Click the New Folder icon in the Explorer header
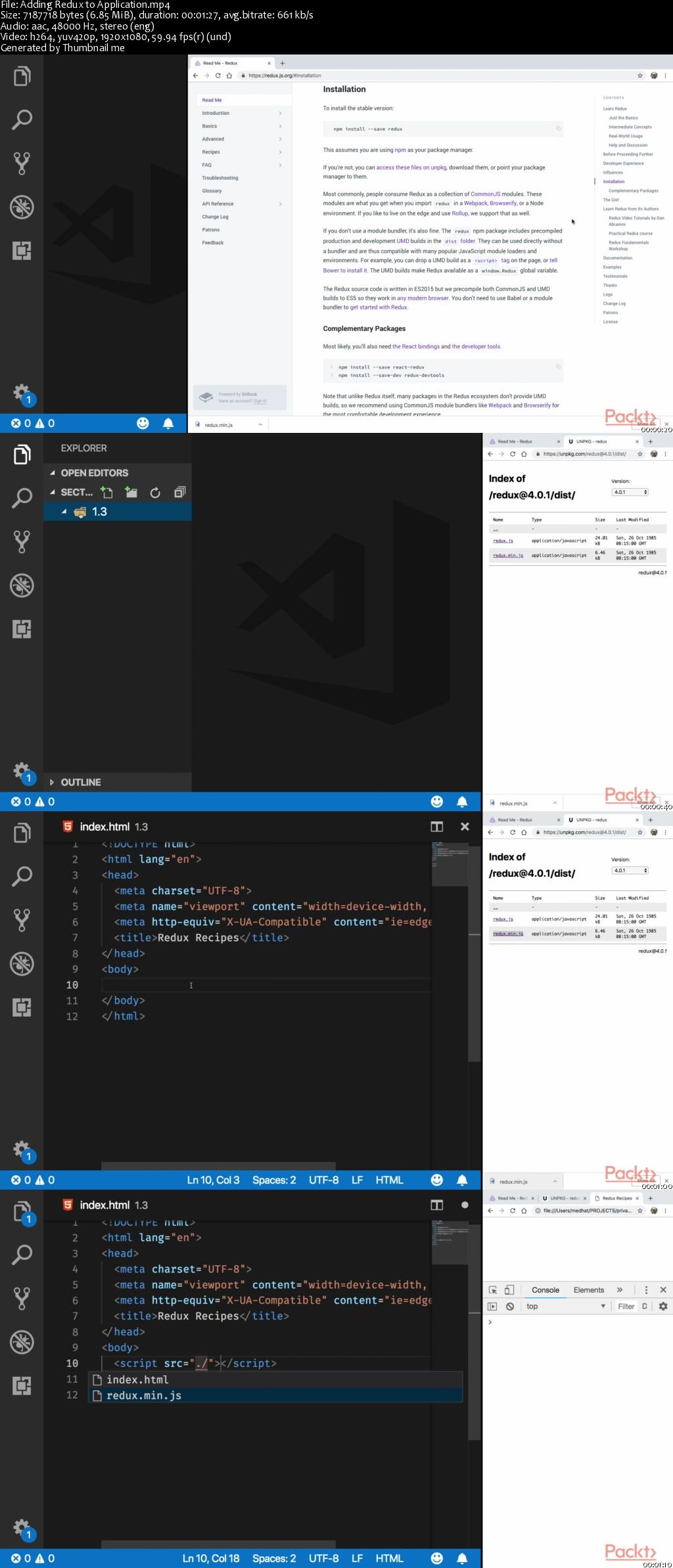 (131, 492)
